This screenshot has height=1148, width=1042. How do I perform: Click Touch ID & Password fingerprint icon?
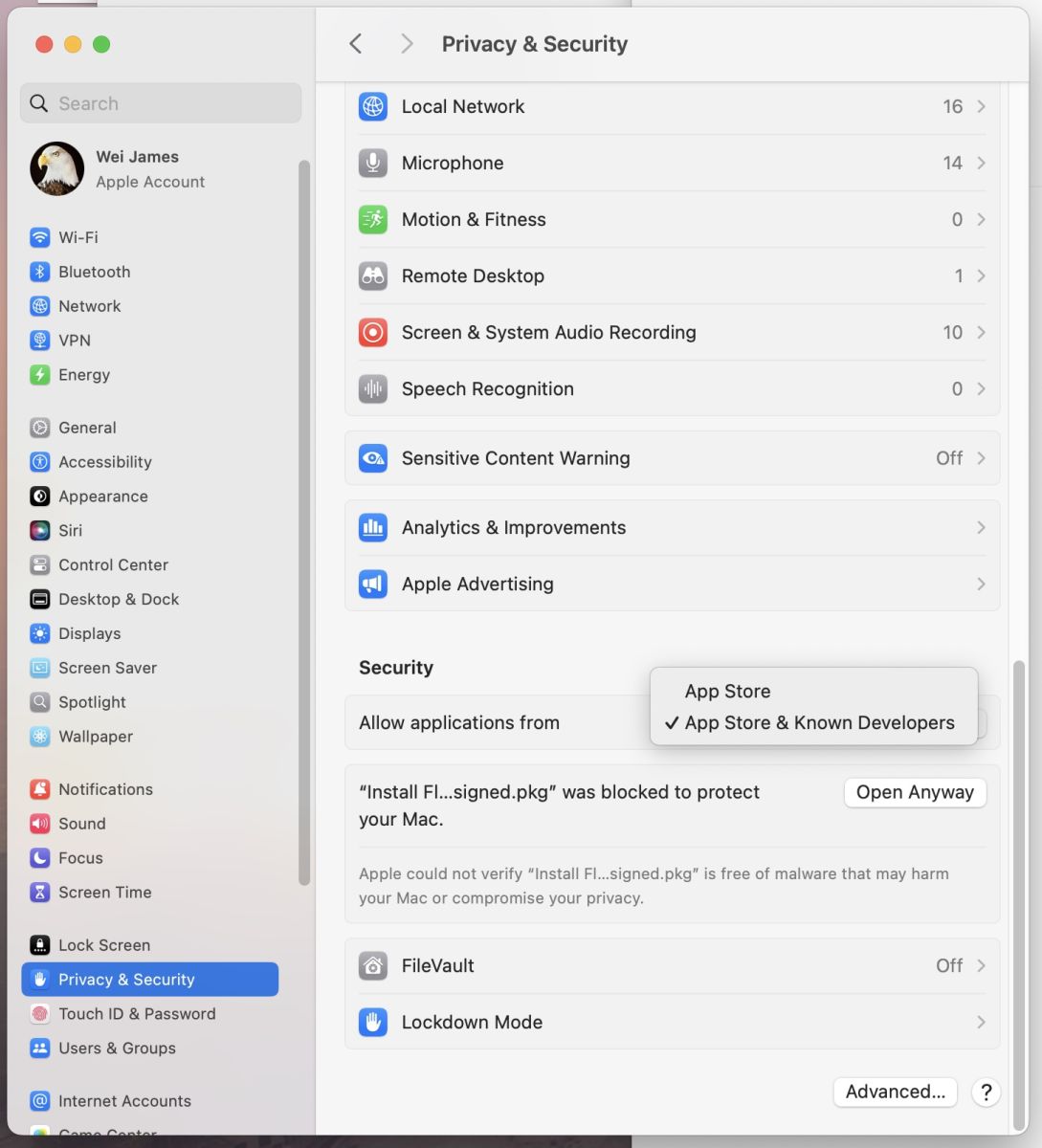click(39, 1014)
